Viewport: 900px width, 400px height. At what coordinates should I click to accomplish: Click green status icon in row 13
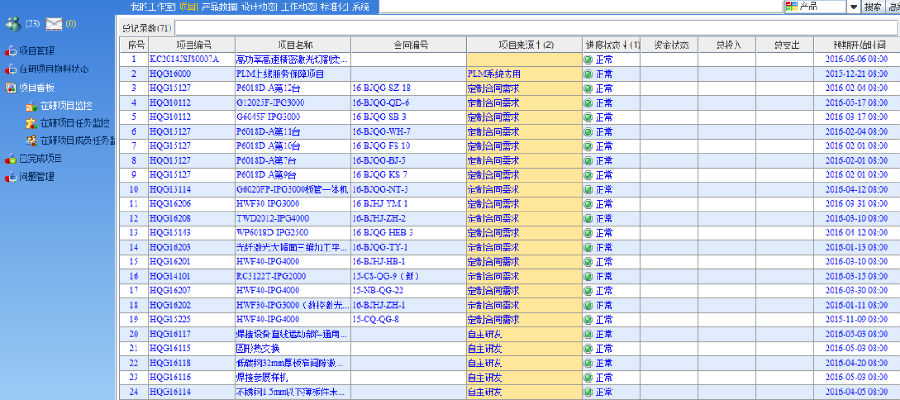pyautogui.click(x=588, y=233)
